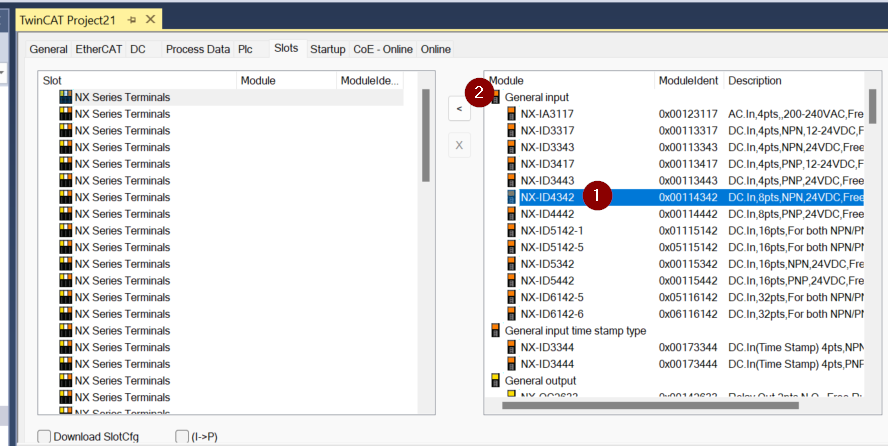Click the General output group label
Image resolution: width=888 pixels, height=446 pixels.
[x=540, y=381]
